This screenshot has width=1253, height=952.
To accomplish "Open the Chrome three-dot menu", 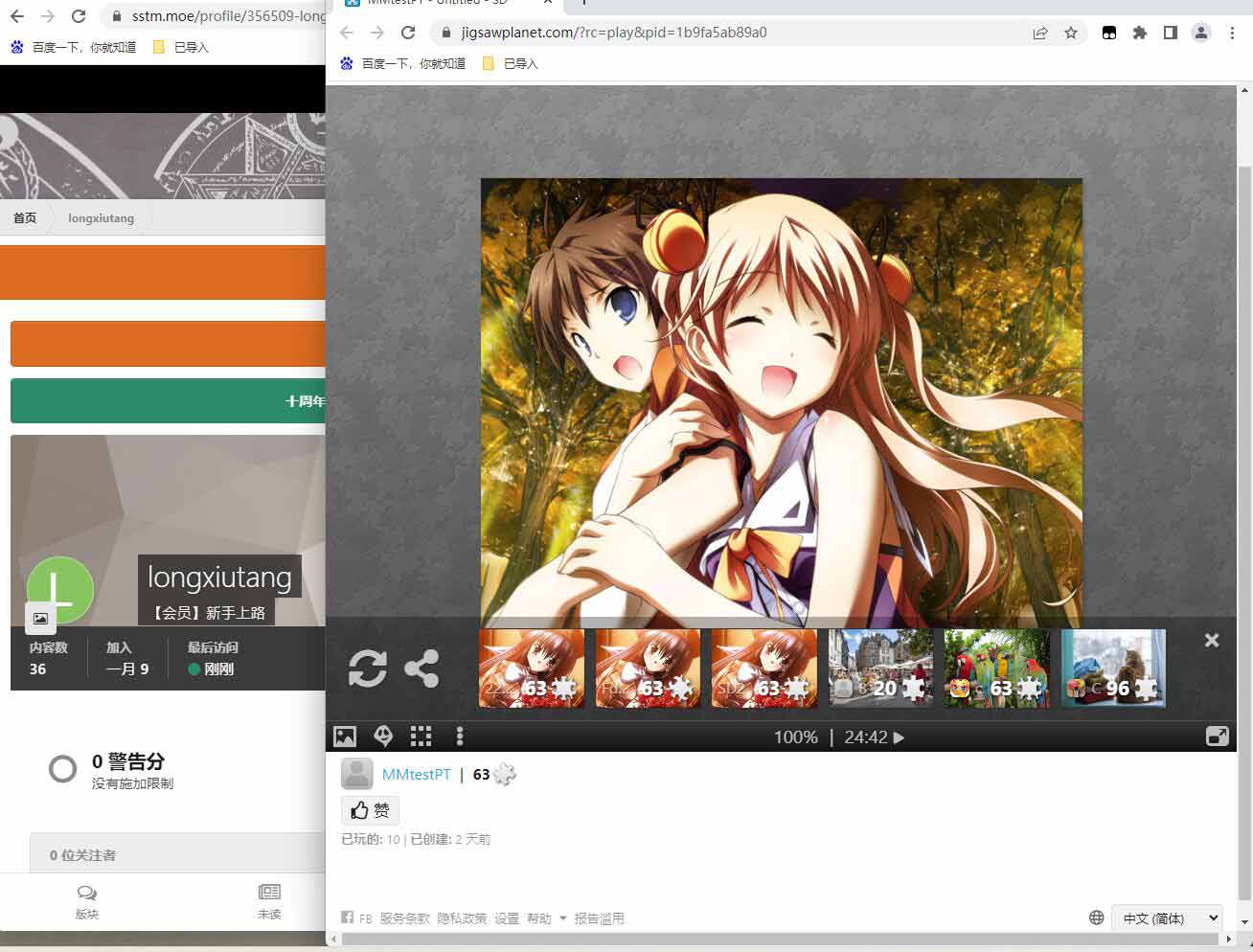I will point(1232,33).
